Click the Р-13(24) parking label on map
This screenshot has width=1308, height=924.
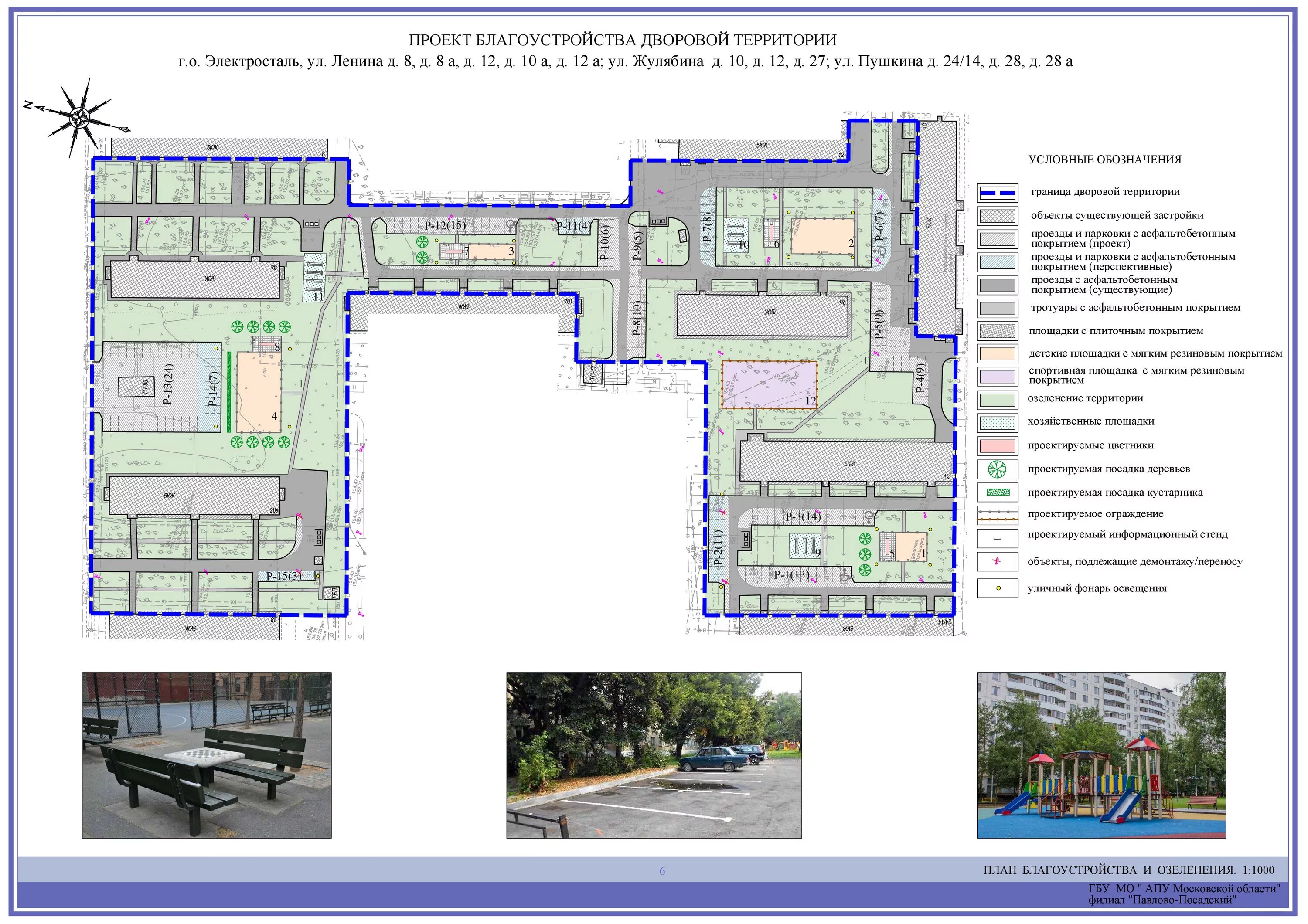169,384
